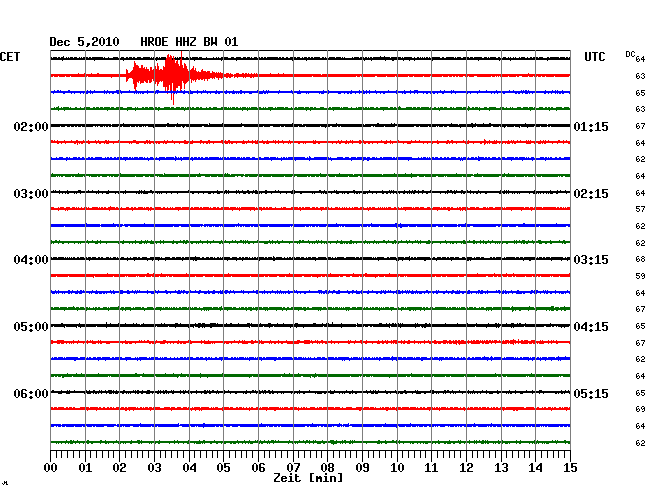Click the x-axis minute label "14"

point(535,468)
